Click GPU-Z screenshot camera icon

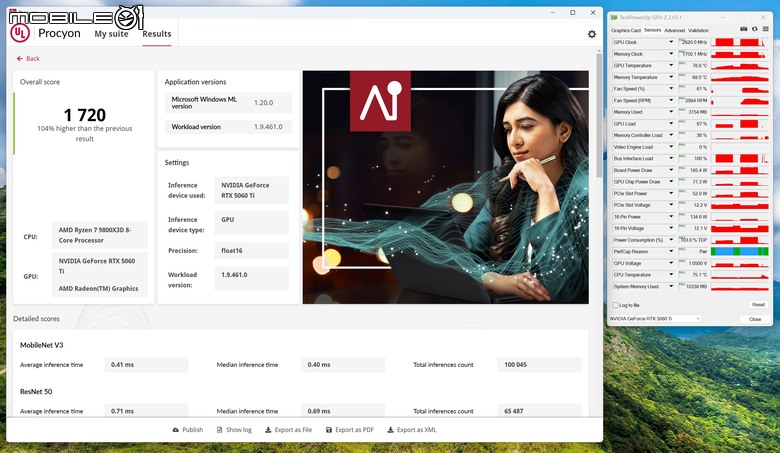pos(744,29)
